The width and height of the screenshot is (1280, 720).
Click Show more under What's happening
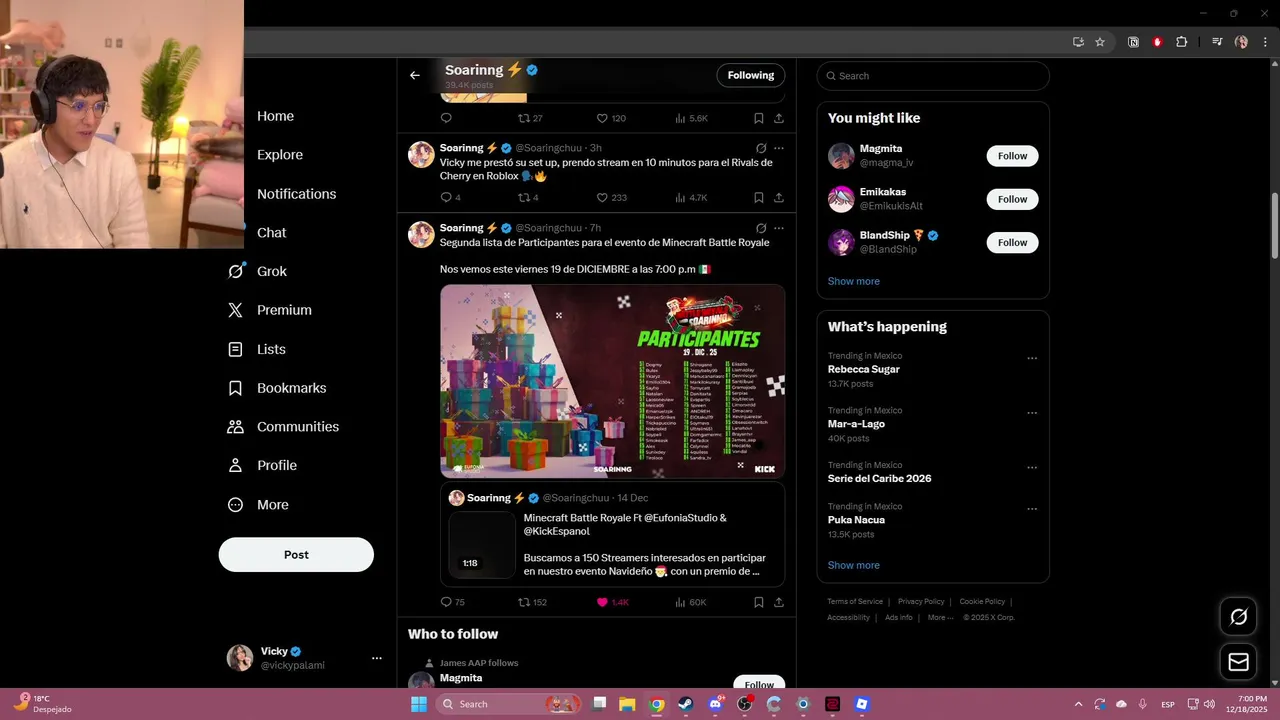point(854,565)
